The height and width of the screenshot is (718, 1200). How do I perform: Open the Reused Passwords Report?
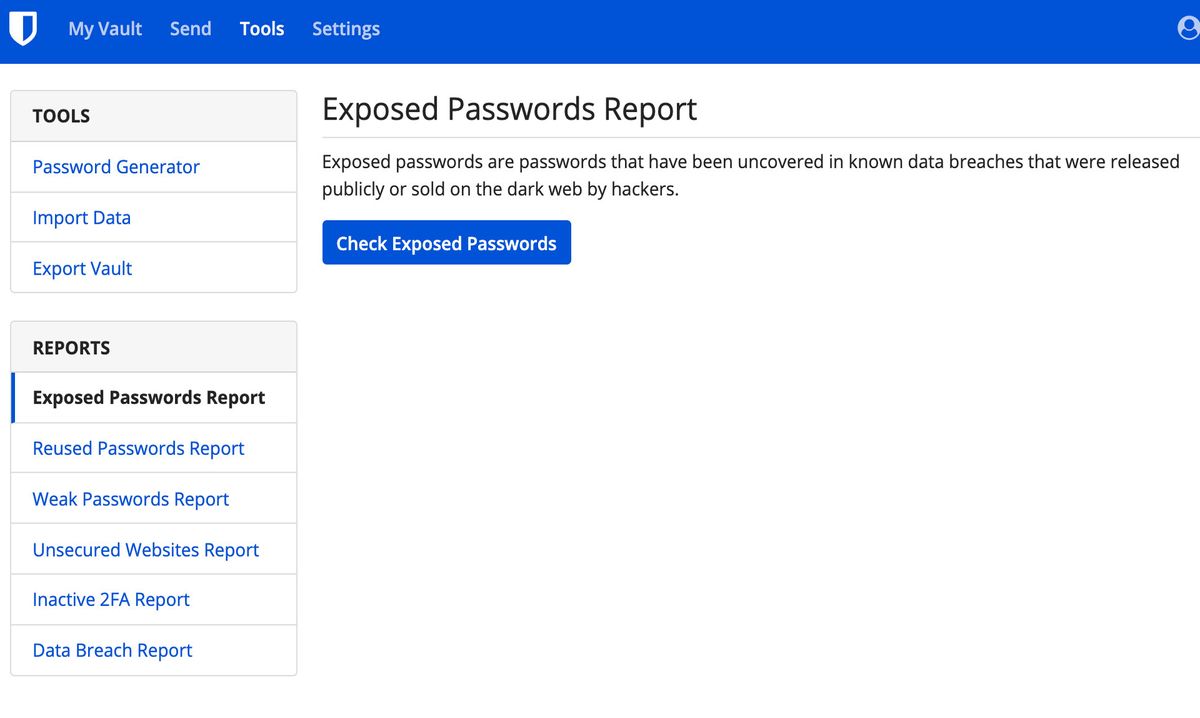[x=138, y=448]
